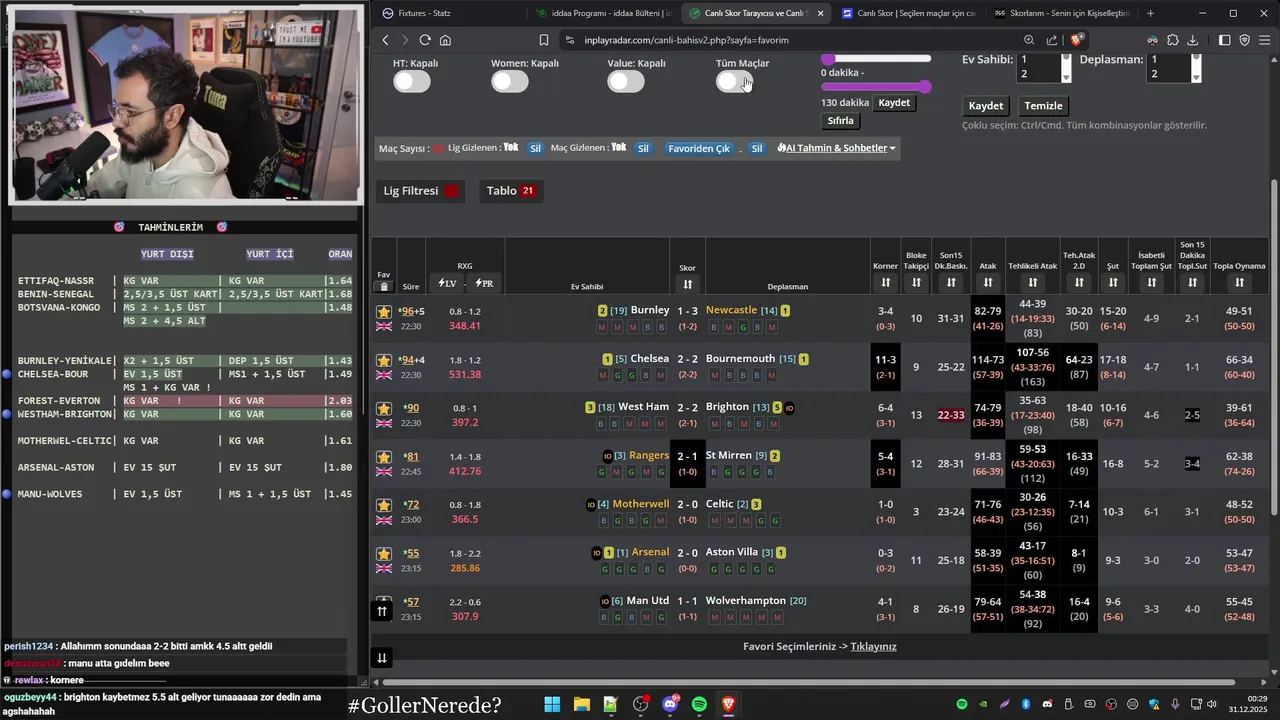Viewport: 1280px width, 720px height.
Task: Sort by Topla Oynama column
Action: click(x=1239, y=284)
